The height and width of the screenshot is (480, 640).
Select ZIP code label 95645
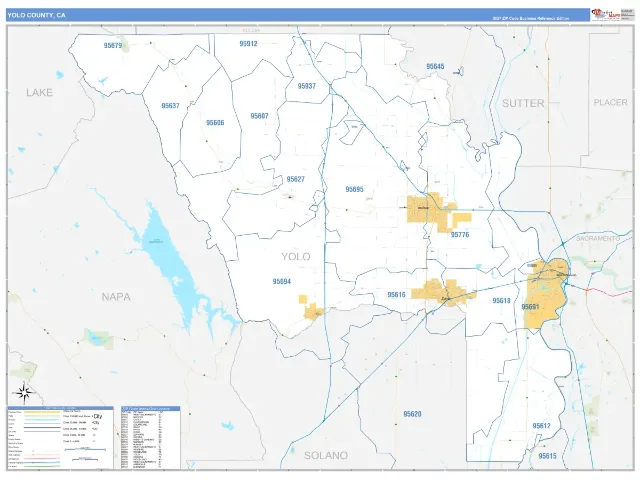pos(435,66)
